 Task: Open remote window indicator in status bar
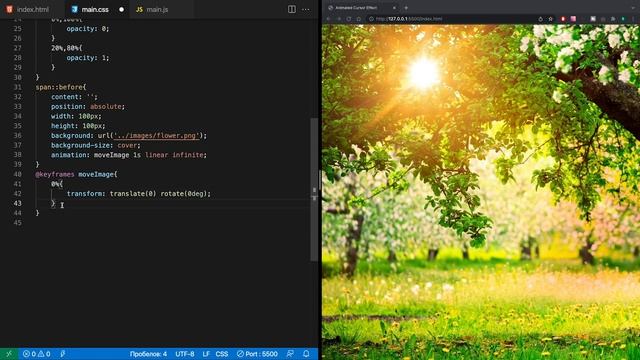coord(9,354)
